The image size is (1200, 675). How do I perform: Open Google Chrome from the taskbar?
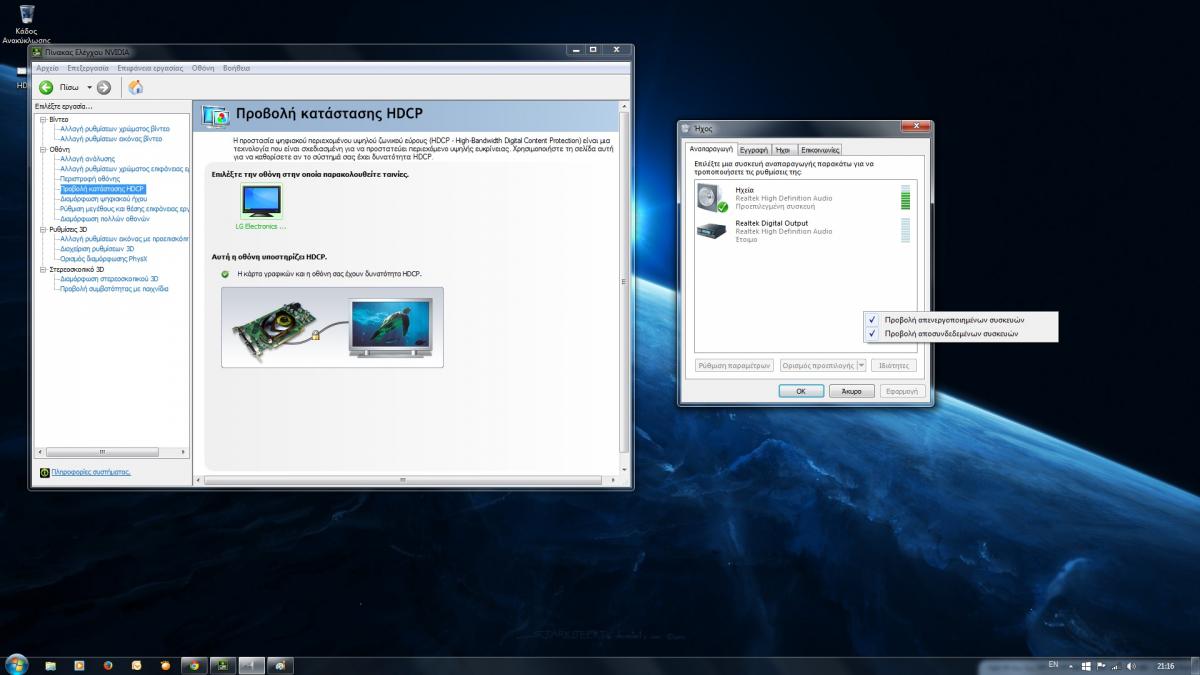tap(194, 665)
